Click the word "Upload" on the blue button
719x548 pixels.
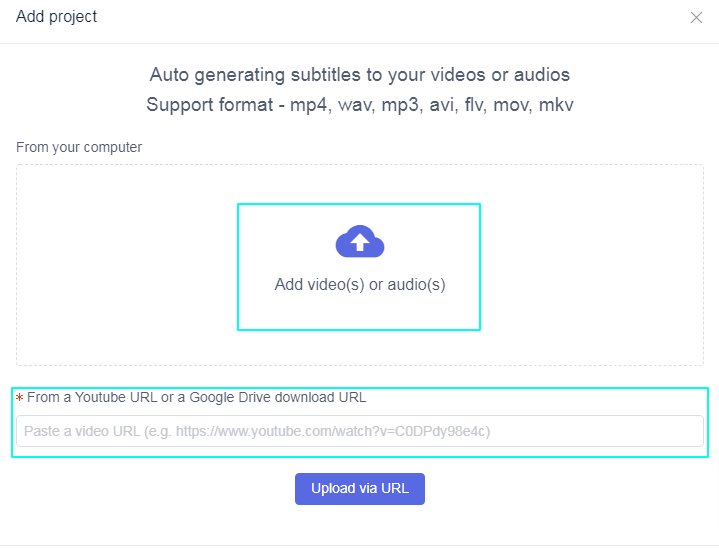click(x=332, y=489)
